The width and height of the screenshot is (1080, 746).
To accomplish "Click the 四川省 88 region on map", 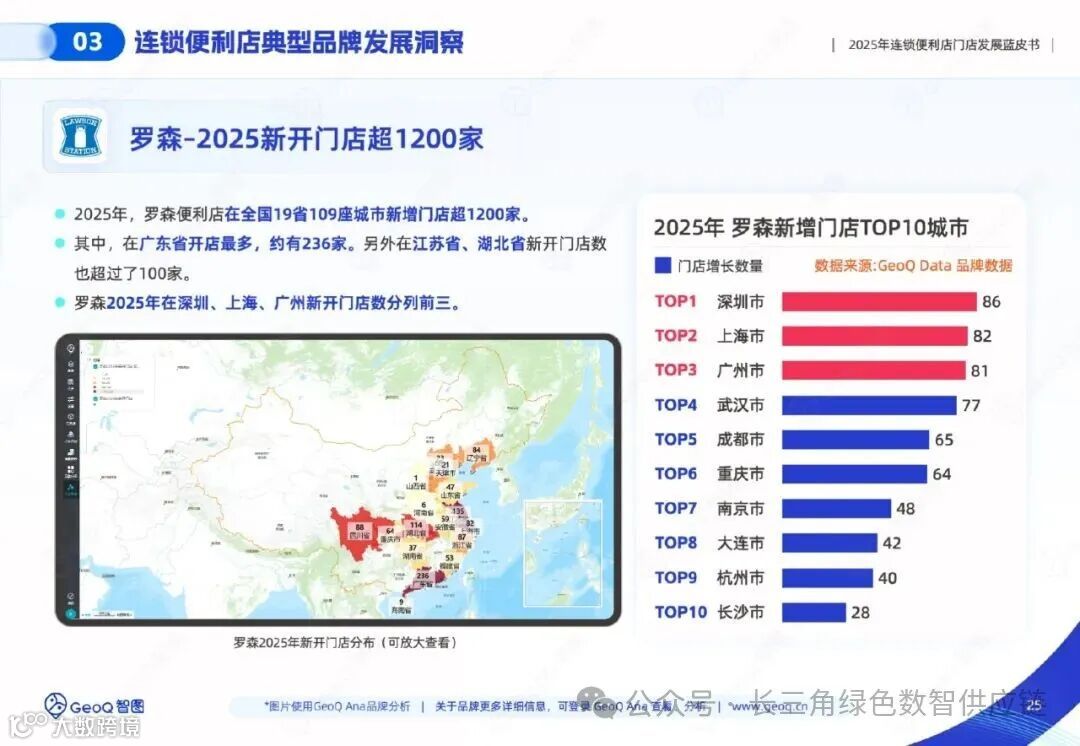I will [x=358, y=532].
